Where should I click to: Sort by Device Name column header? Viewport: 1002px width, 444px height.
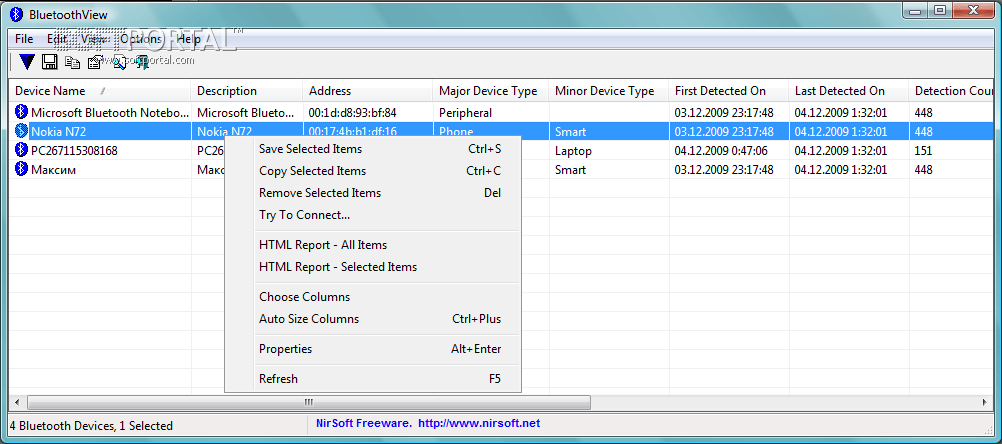100,91
